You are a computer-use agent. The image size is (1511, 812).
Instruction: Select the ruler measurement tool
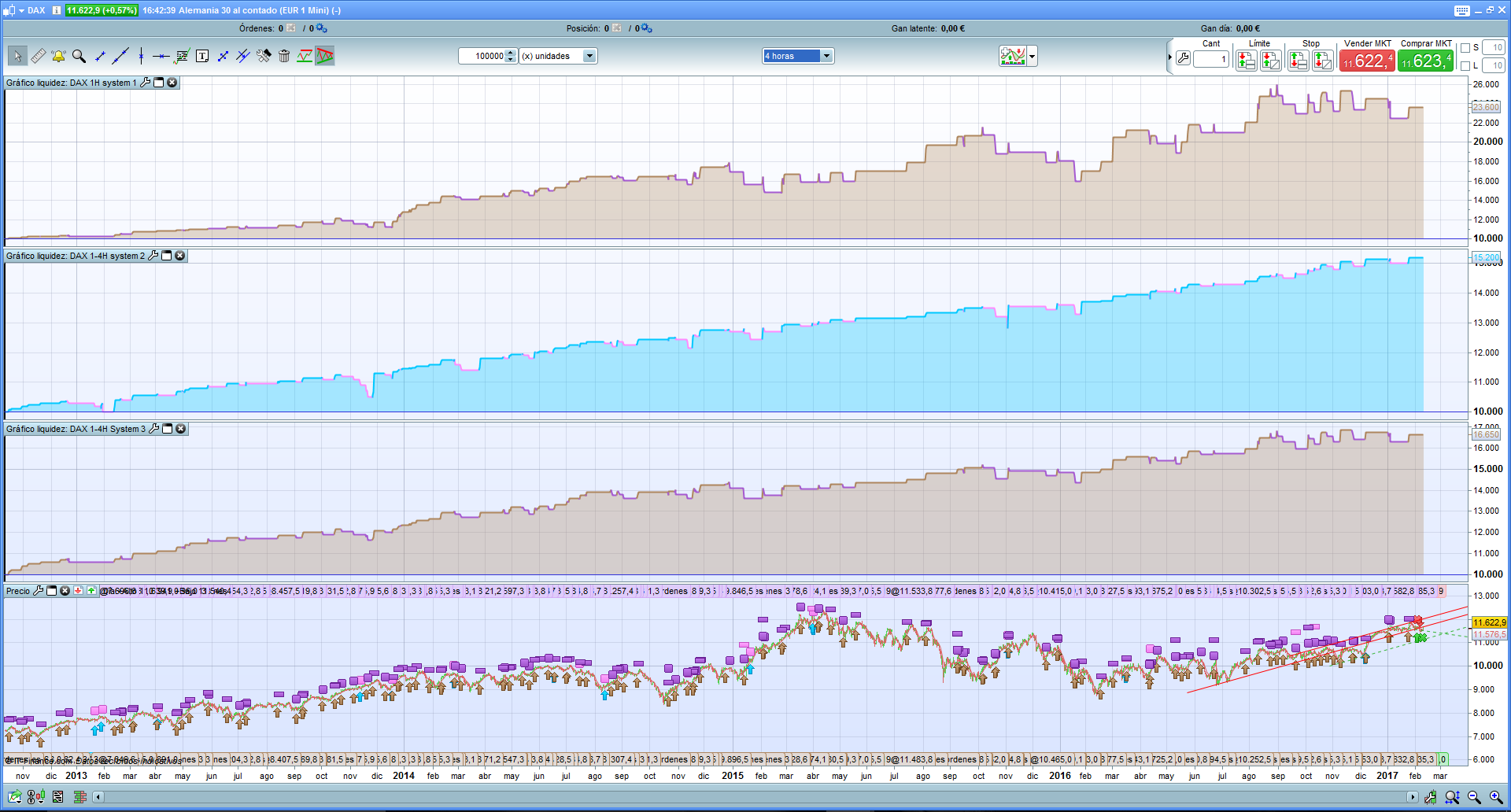pos(38,56)
